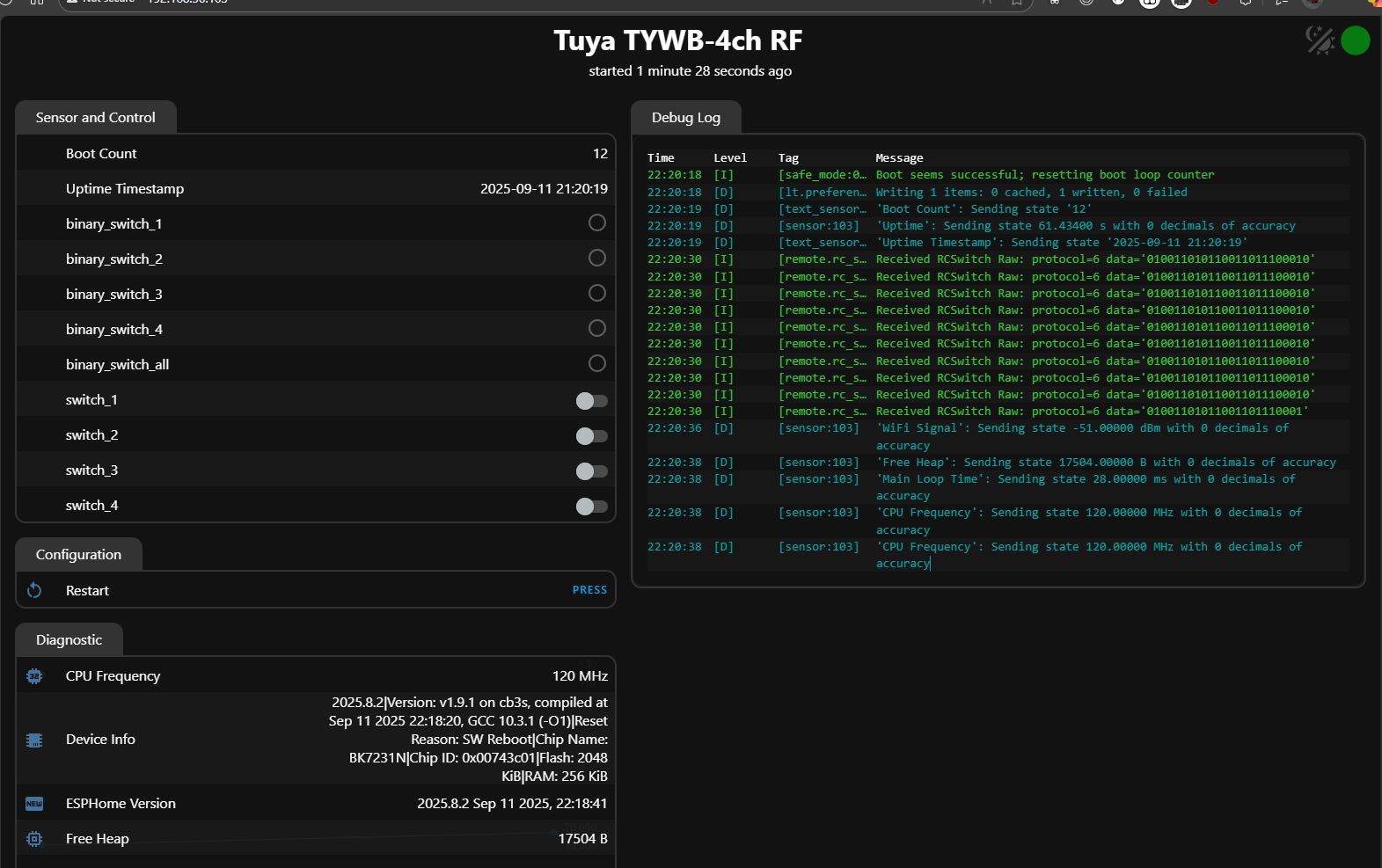Click the ESPHome Version NEW icon

(34, 804)
